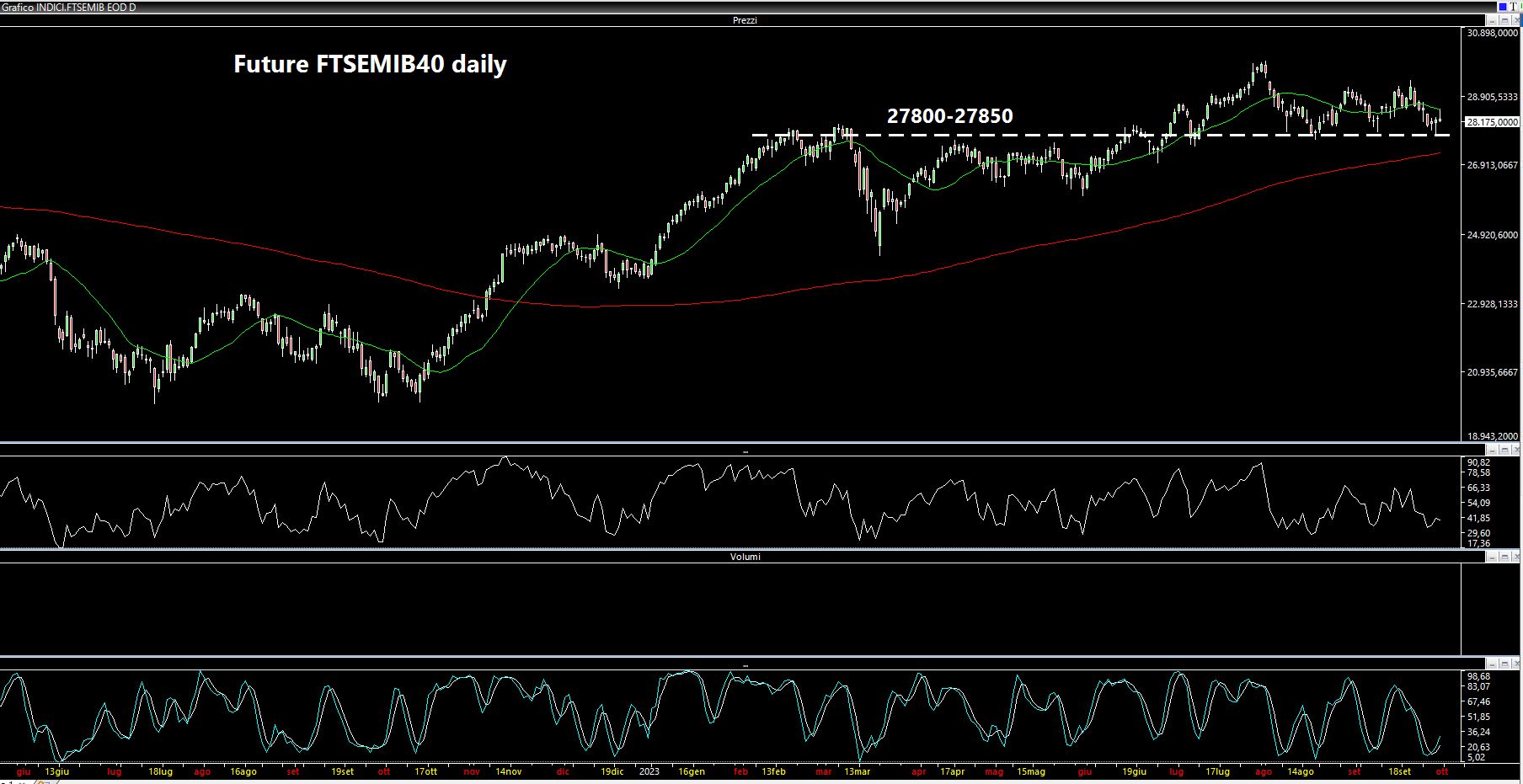Click the Volumi panel header
Image resolution: width=1523 pixels, height=784 pixels.
pos(745,557)
